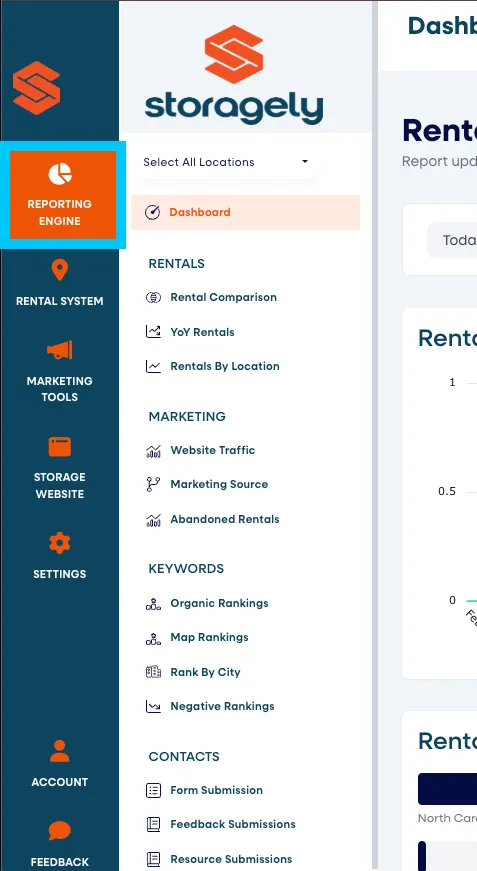The image size is (477, 871).
Task: View Marketing Source report
Action: pos(219,484)
